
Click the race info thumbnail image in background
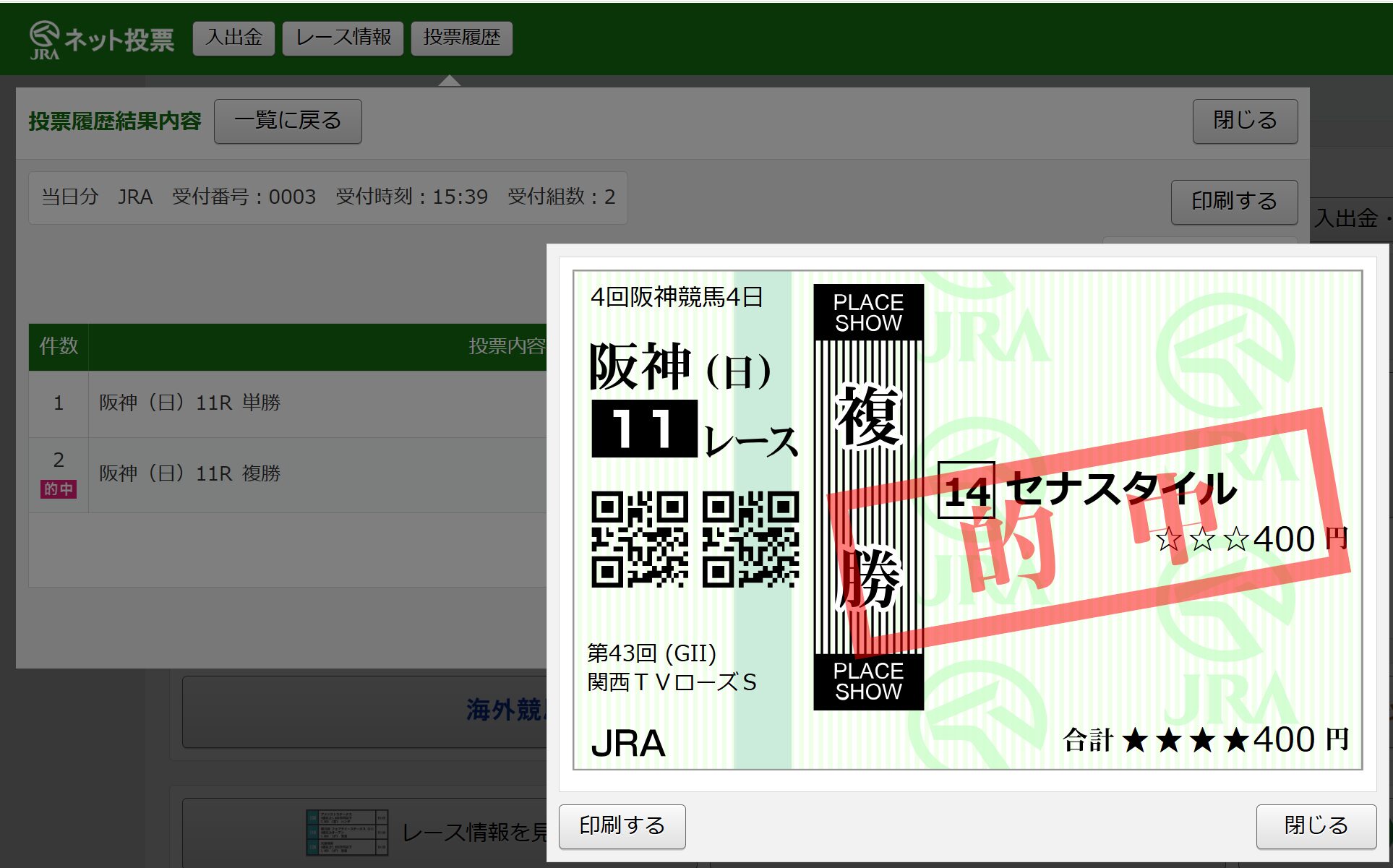347,833
